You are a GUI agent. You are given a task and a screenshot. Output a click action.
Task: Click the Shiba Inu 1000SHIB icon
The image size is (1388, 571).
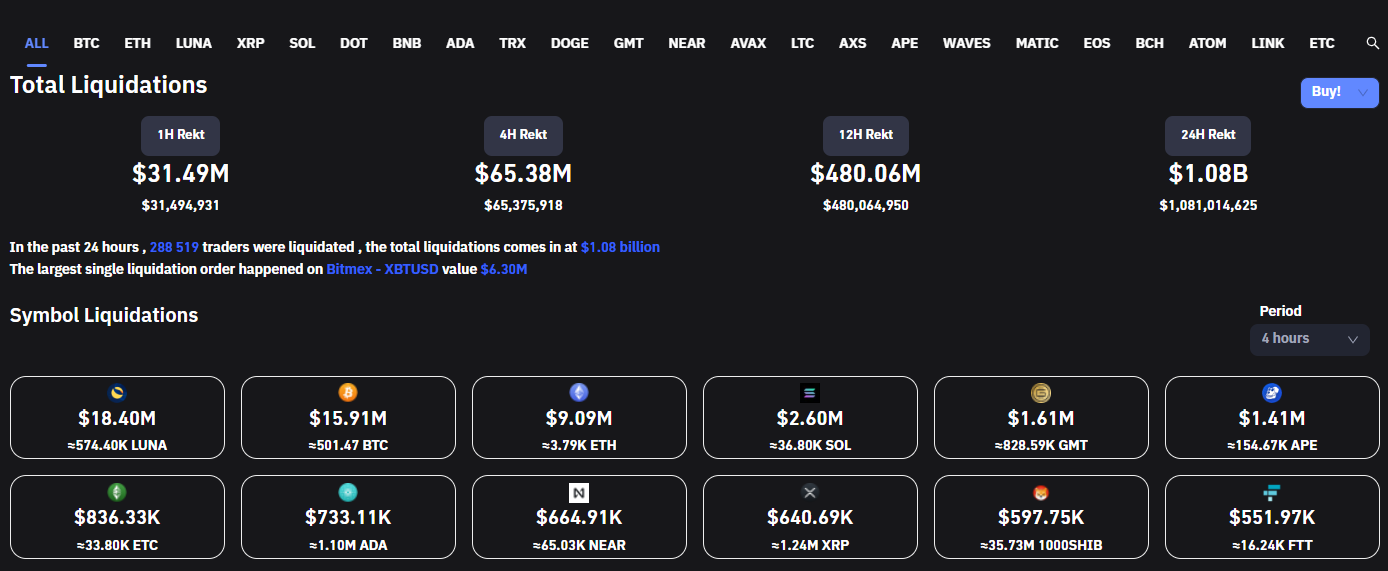click(1041, 492)
